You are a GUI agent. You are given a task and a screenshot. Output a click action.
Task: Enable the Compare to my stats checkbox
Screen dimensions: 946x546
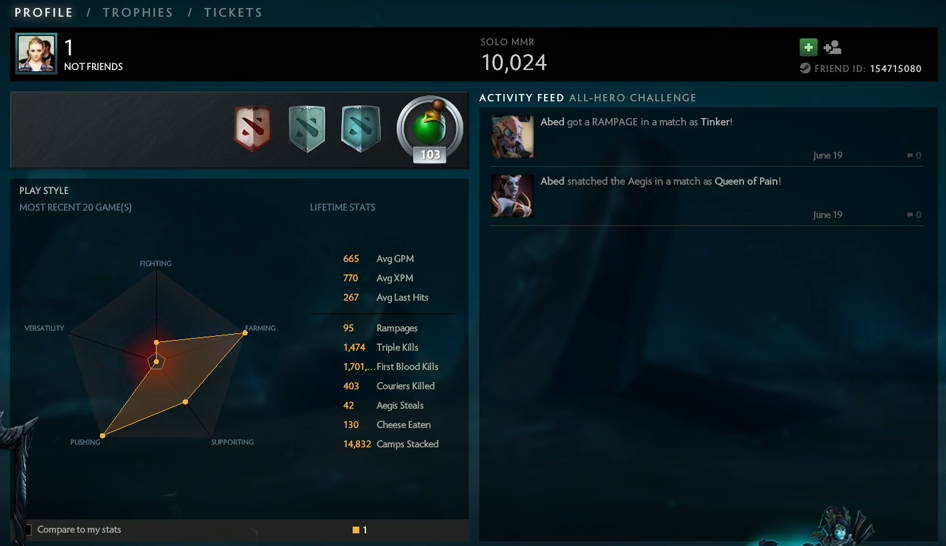(27, 530)
